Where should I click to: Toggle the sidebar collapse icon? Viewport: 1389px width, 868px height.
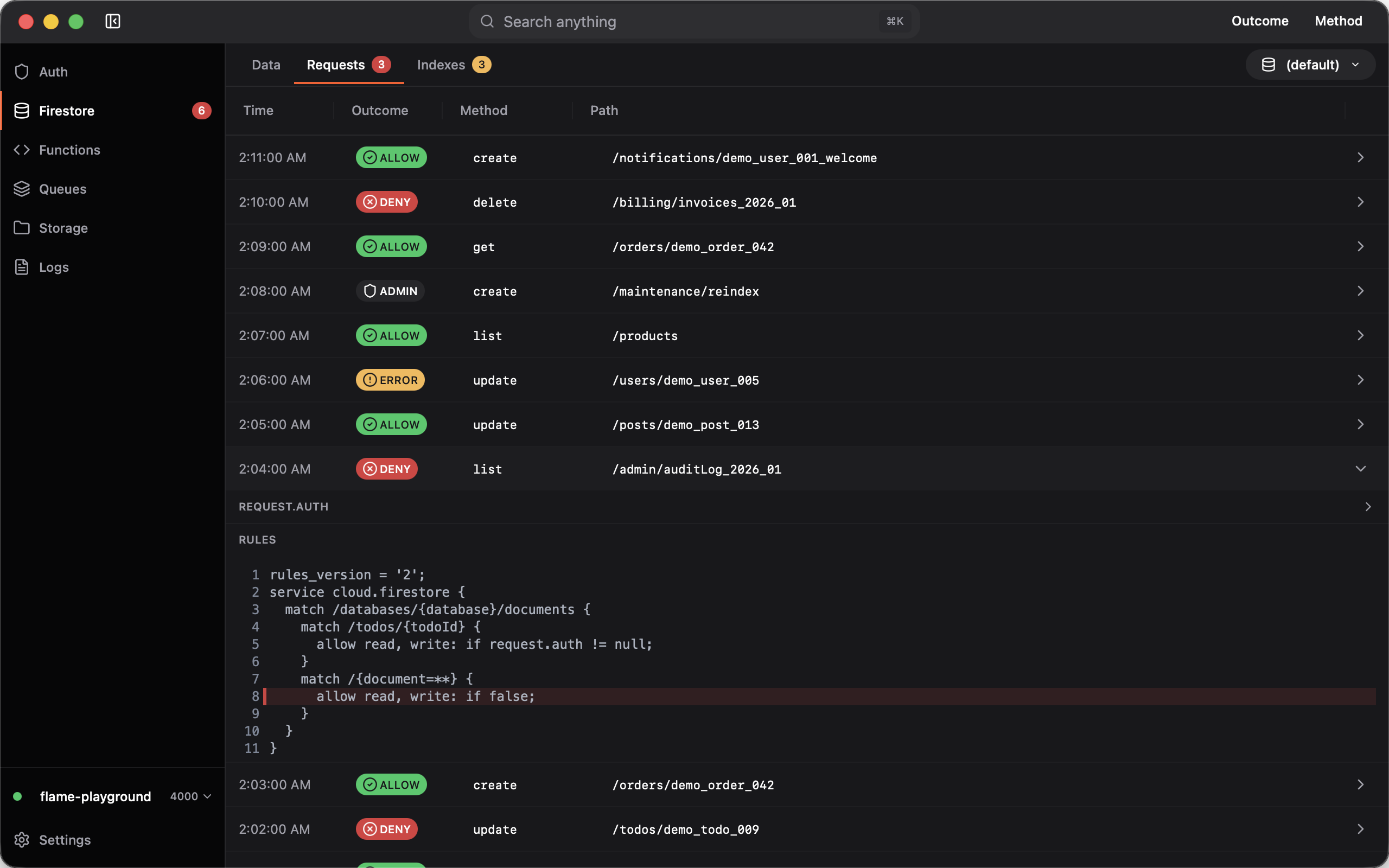click(112, 21)
